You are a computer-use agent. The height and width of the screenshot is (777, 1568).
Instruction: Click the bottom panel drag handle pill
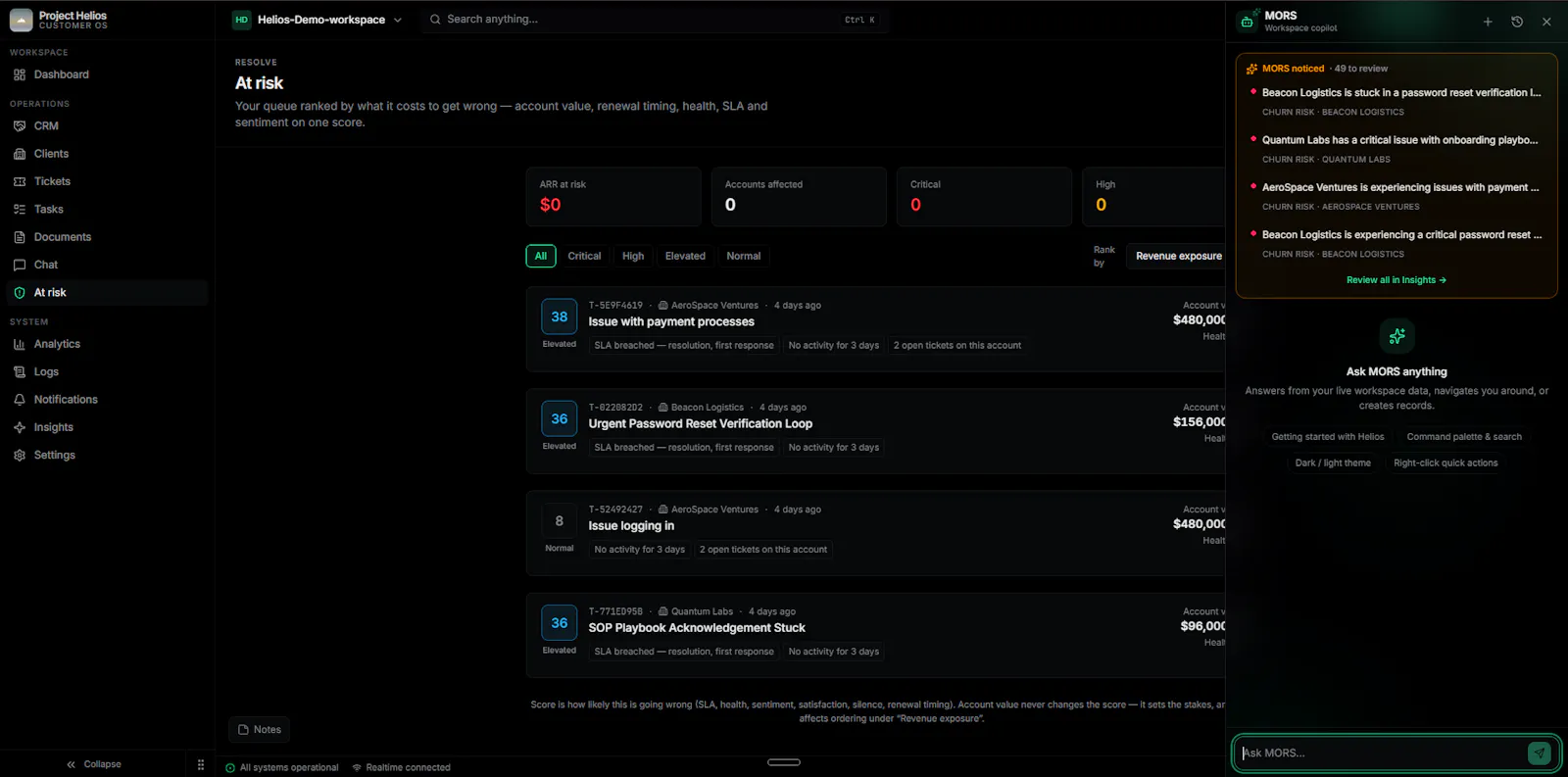[784, 762]
